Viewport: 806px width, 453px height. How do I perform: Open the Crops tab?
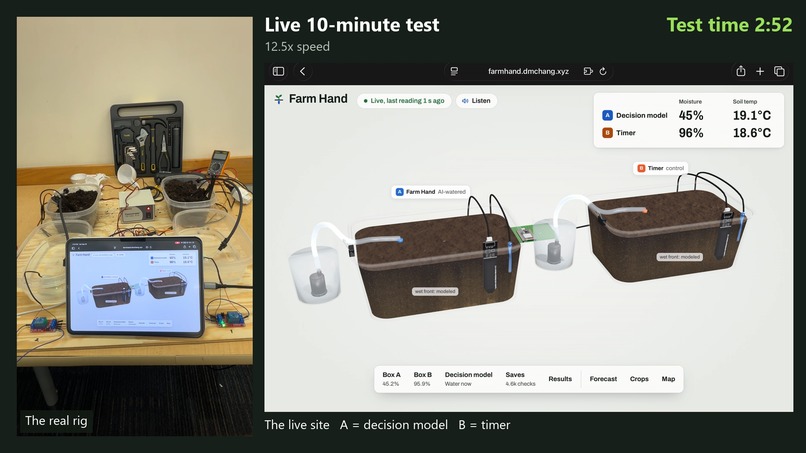click(x=639, y=379)
